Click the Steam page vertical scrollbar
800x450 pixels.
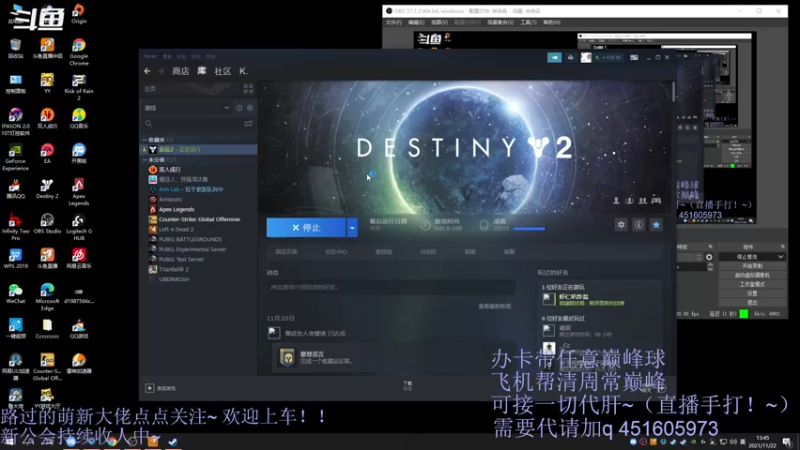tap(673, 92)
